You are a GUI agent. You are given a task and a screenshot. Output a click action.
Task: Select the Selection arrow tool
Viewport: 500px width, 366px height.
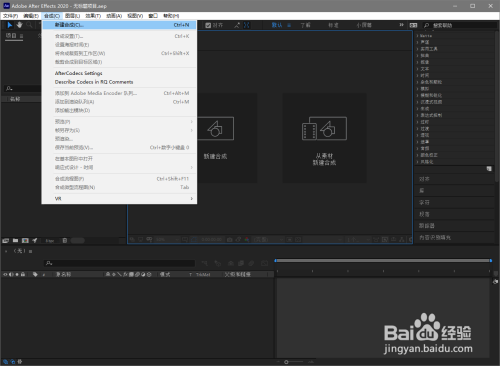10,25
